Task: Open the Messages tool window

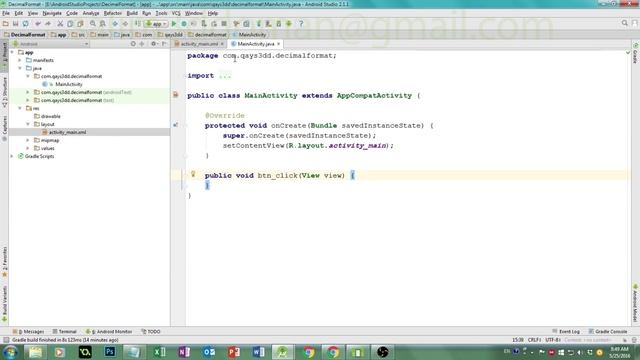Action: (x=28, y=331)
